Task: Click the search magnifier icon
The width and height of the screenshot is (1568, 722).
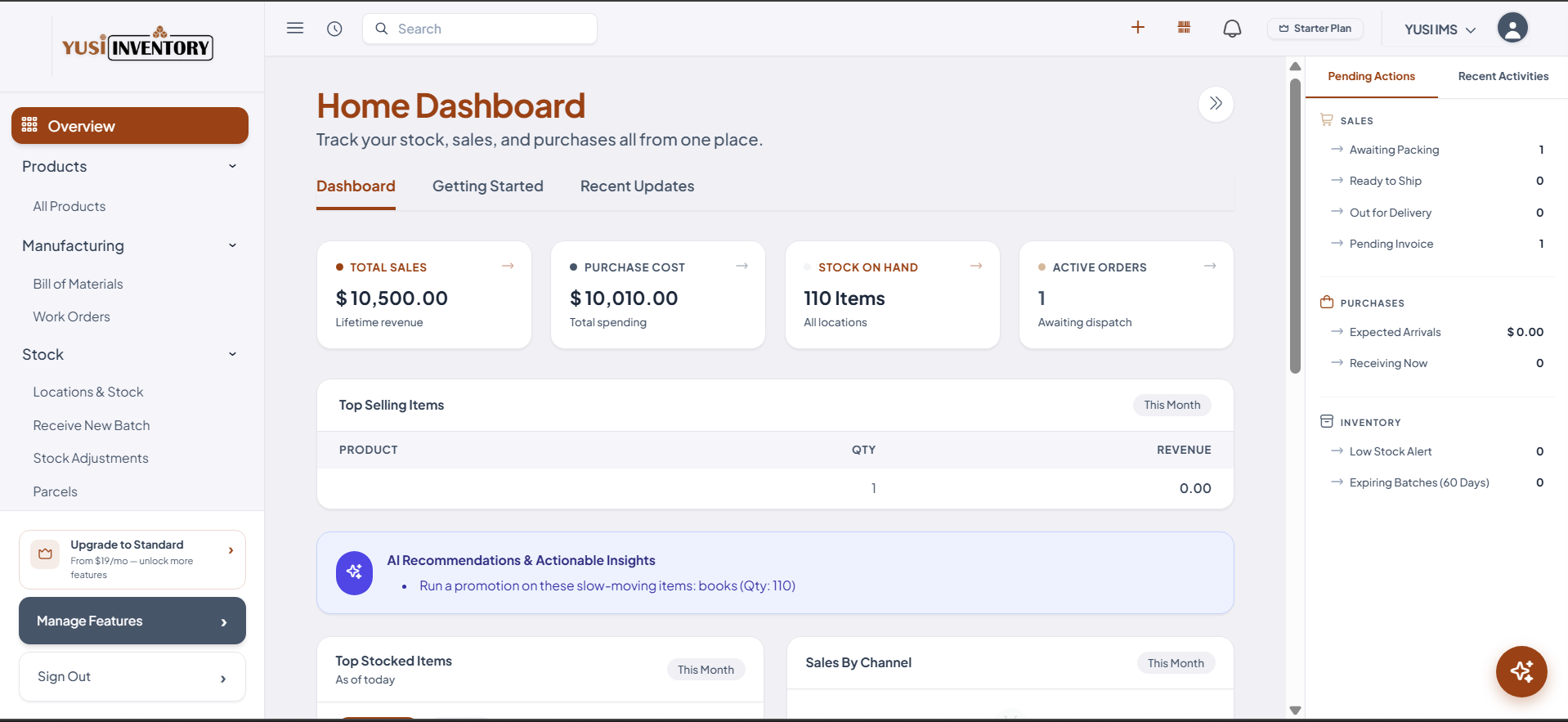Action: pyautogui.click(x=381, y=29)
